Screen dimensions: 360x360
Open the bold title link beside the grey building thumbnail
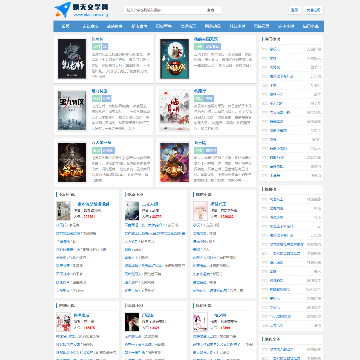pyautogui.click(x=93, y=204)
